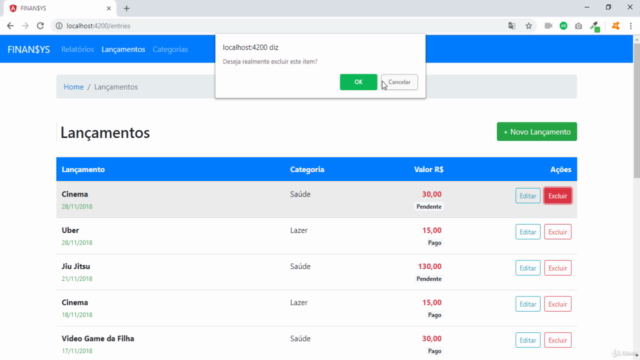Open the Categorias nav item
Viewport: 640px width, 360px height.
coord(170,49)
